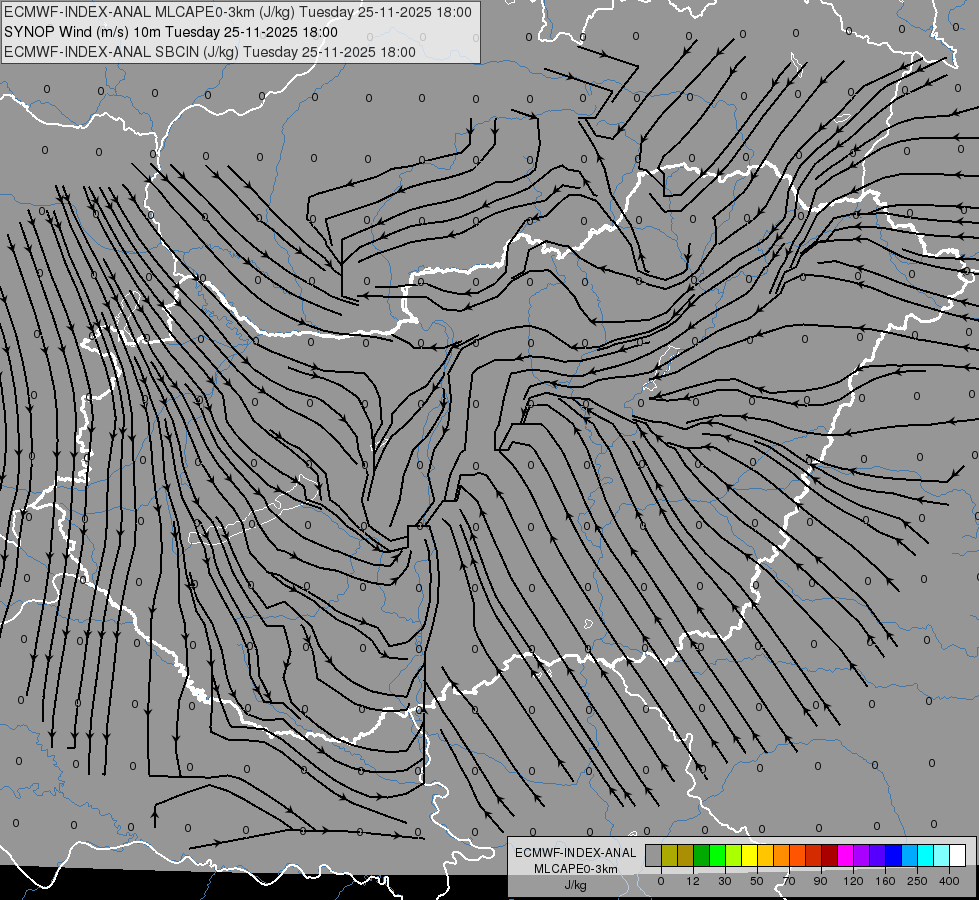Click the legend value '30'

725,881
